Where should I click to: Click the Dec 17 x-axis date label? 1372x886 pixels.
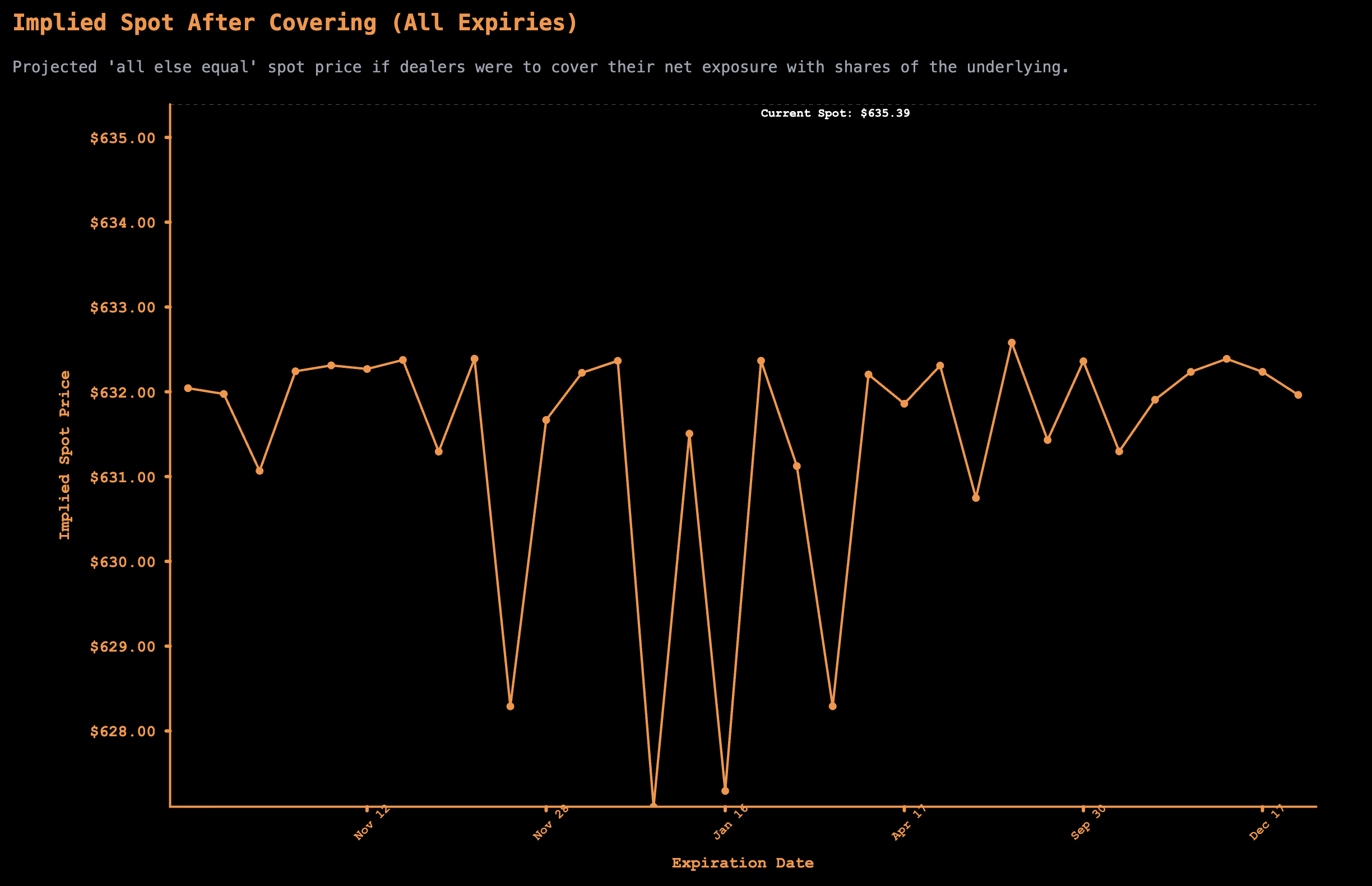[x=1267, y=822]
